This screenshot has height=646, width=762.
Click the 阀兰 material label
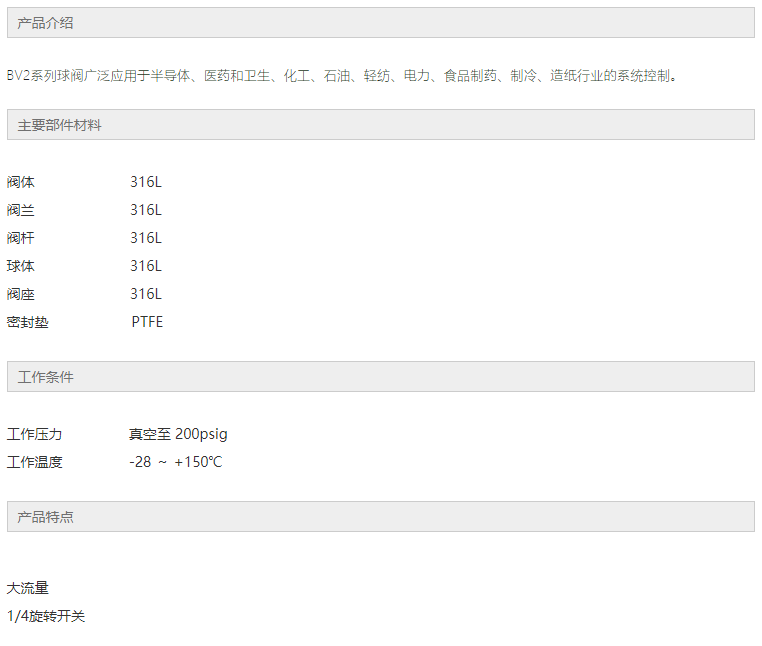point(21,210)
